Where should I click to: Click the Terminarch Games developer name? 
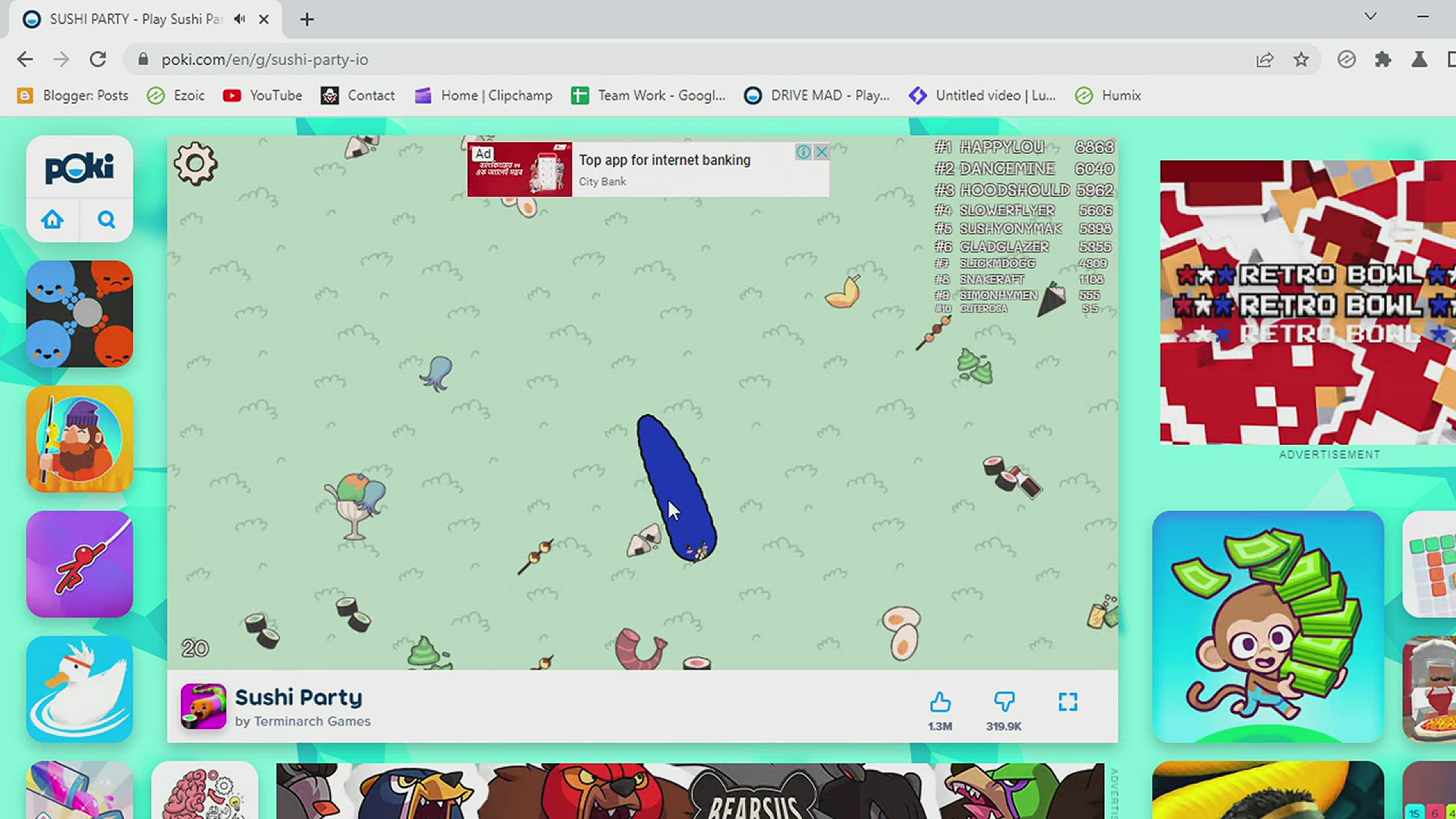click(312, 721)
